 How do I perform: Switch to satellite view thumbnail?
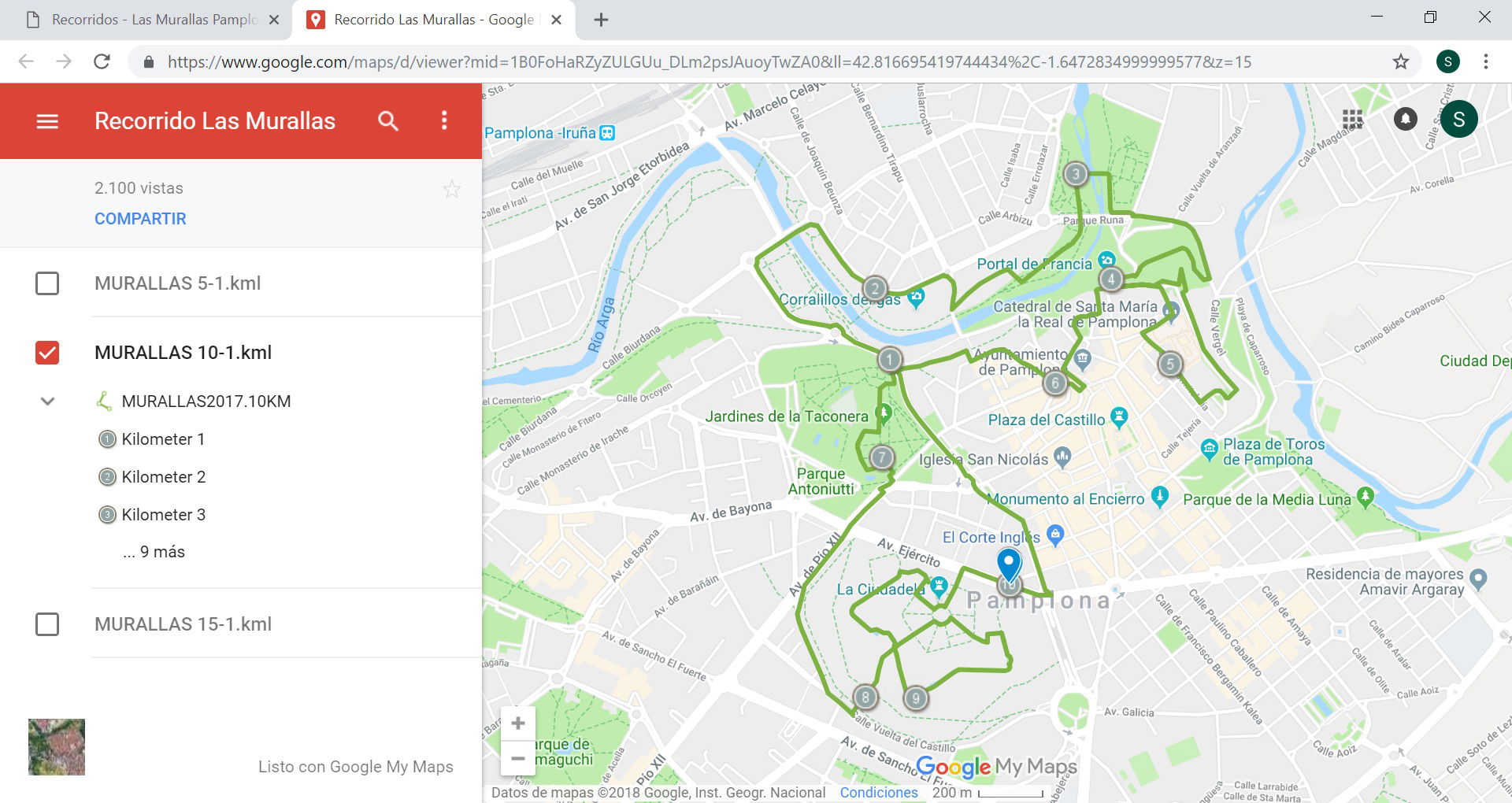[57, 747]
